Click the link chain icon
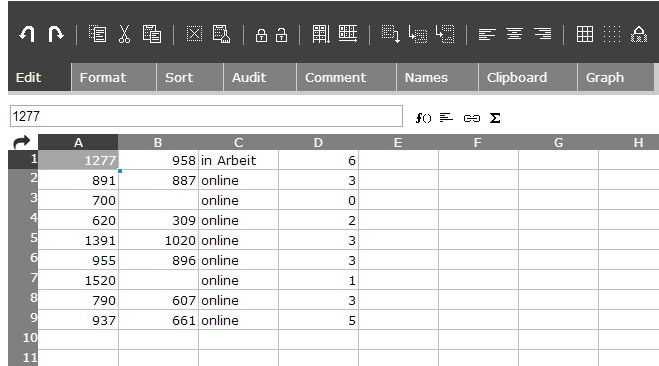This screenshot has height=366, width=659. (x=472, y=118)
